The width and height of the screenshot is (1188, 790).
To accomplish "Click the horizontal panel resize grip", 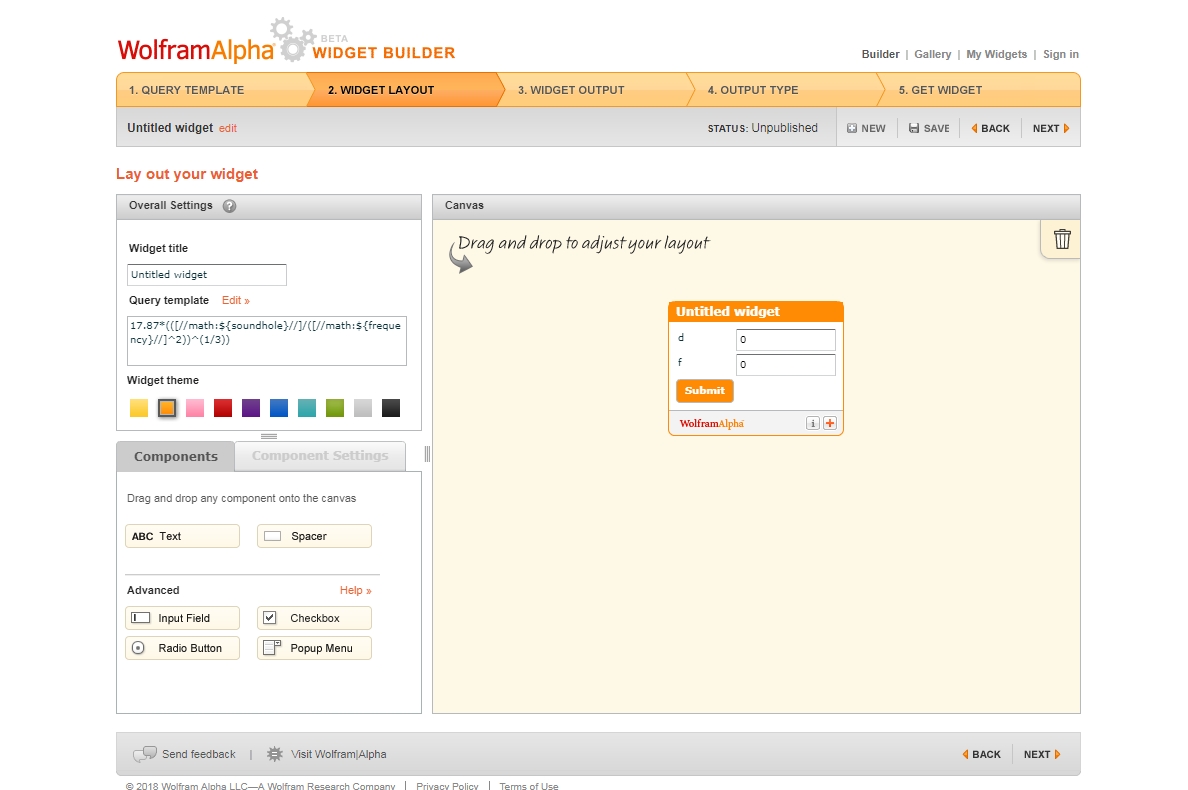I will pos(269,436).
